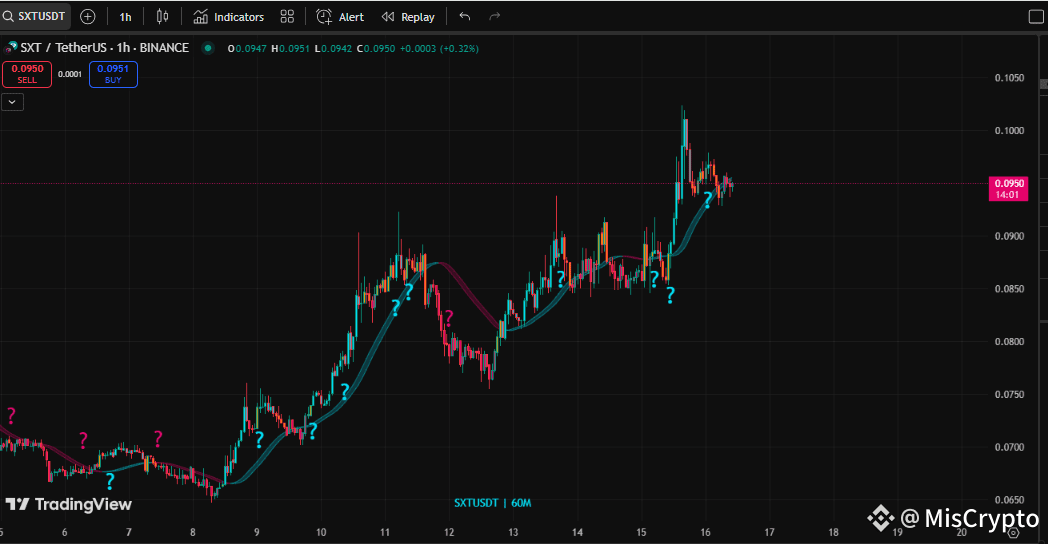Toggle fullscreen layout icon at top right
Image resolution: width=1048 pixels, height=544 pixels.
[x=1035, y=17]
